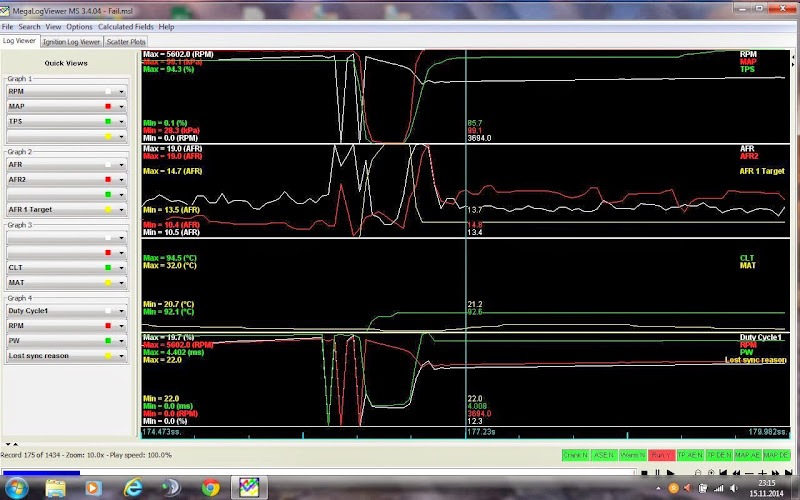Jump to the end of the log
Image resolution: width=800 pixels, height=500 pixels.
tap(789, 473)
